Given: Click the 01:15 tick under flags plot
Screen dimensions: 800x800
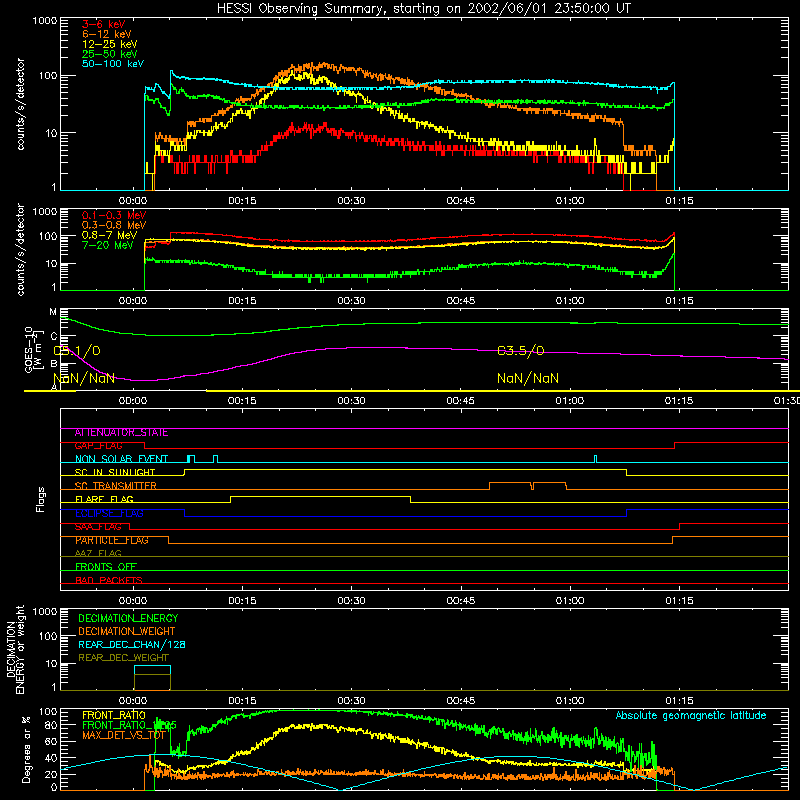Looking at the screenshot, I should point(679,601).
